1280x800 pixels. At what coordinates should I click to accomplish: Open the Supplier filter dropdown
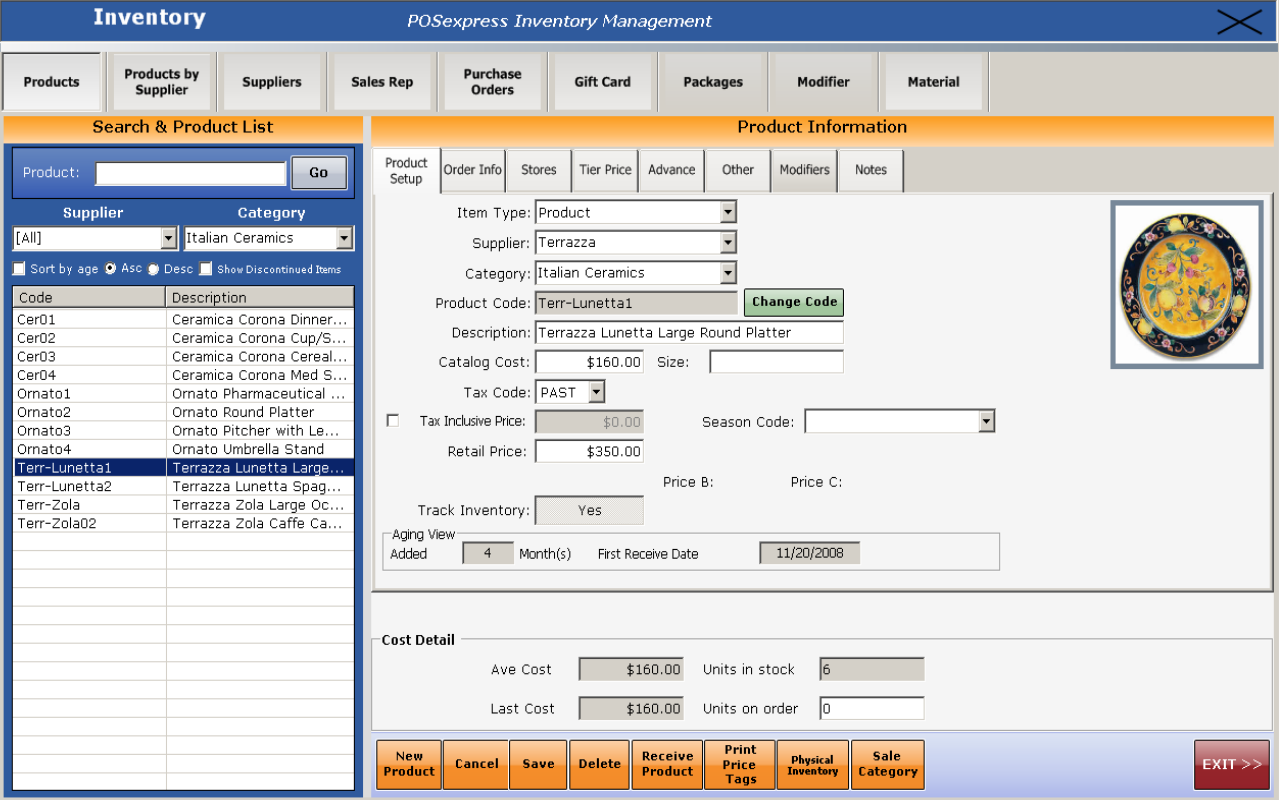(x=170, y=238)
